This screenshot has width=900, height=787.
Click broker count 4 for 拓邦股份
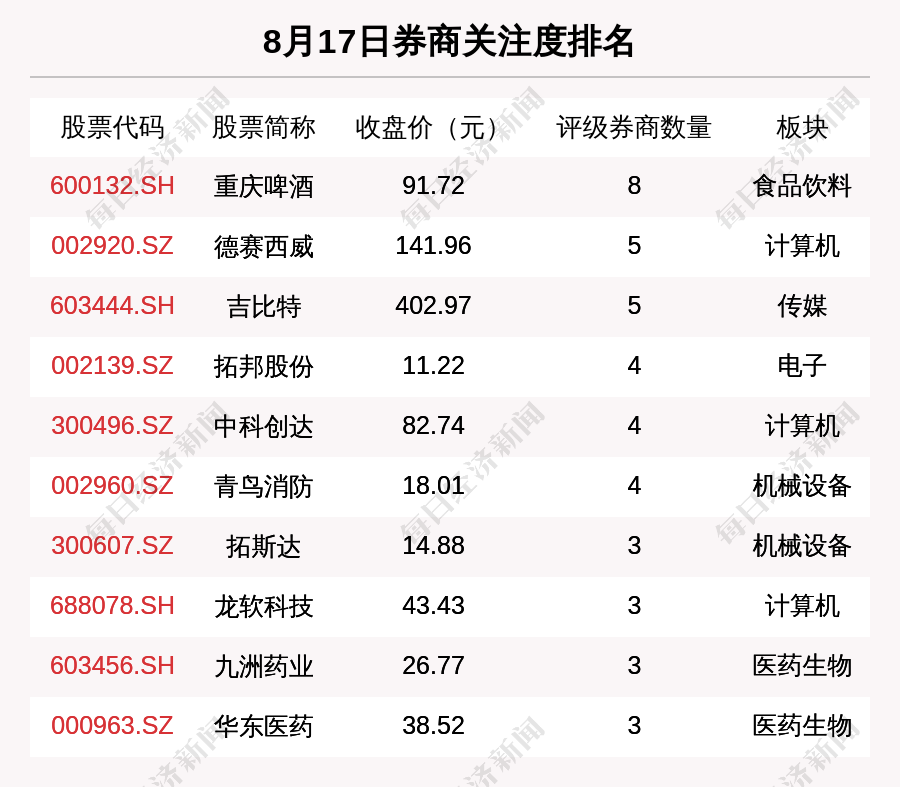(634, 366)
